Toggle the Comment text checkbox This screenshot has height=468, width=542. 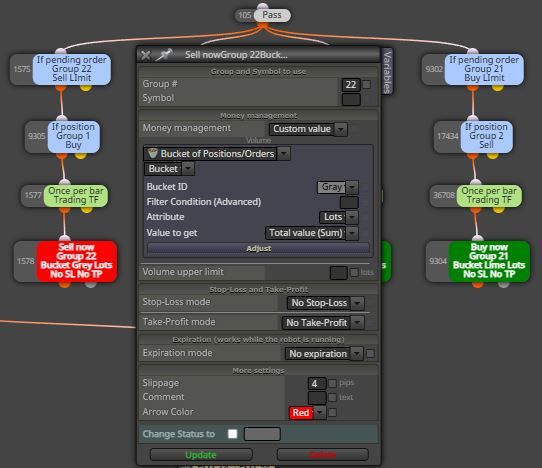coord(332,397)
